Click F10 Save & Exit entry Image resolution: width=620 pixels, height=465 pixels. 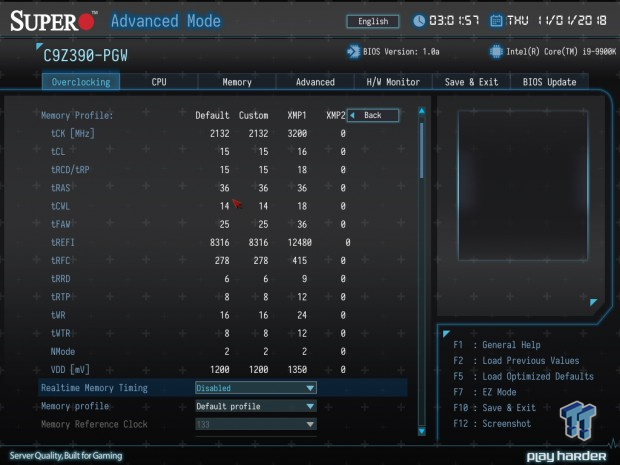coord(494,408)
